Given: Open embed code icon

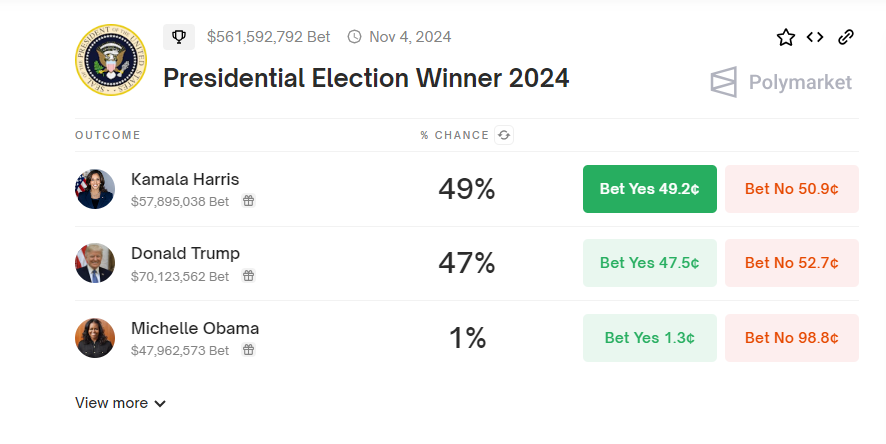Looking at the screenshot, I should [815, 37].
